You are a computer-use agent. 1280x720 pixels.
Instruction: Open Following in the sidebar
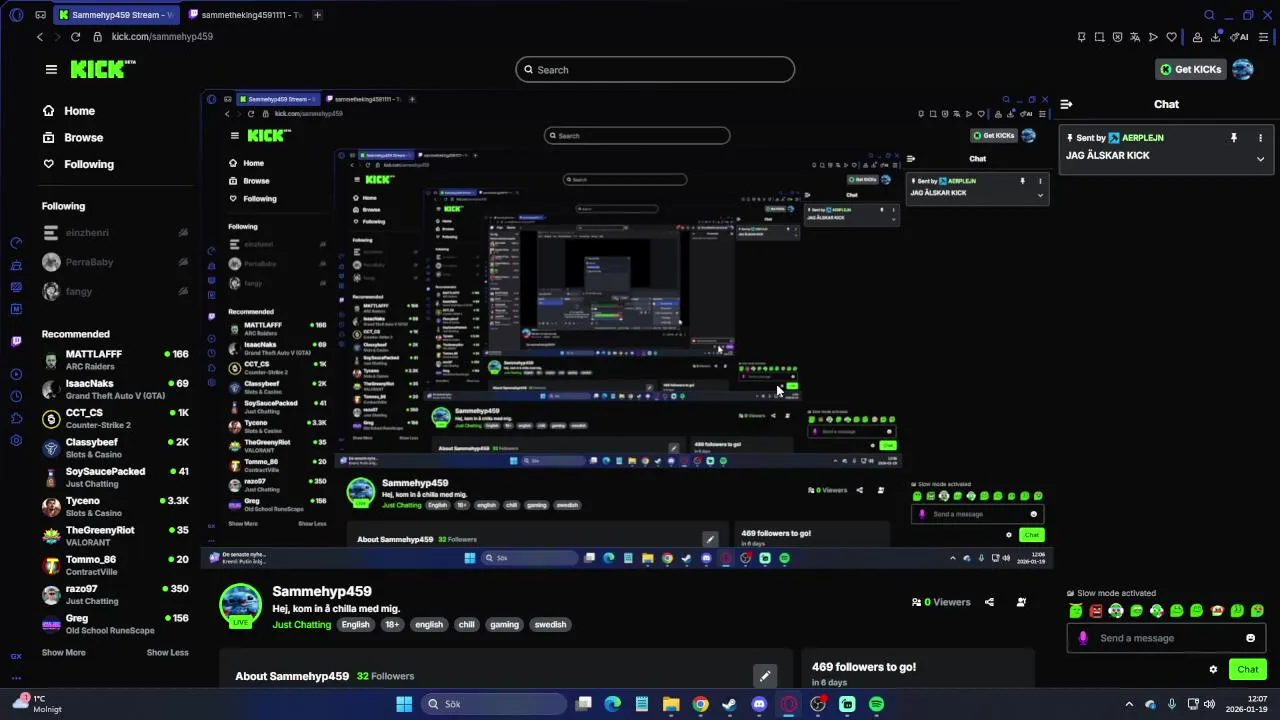click(78, 164)
